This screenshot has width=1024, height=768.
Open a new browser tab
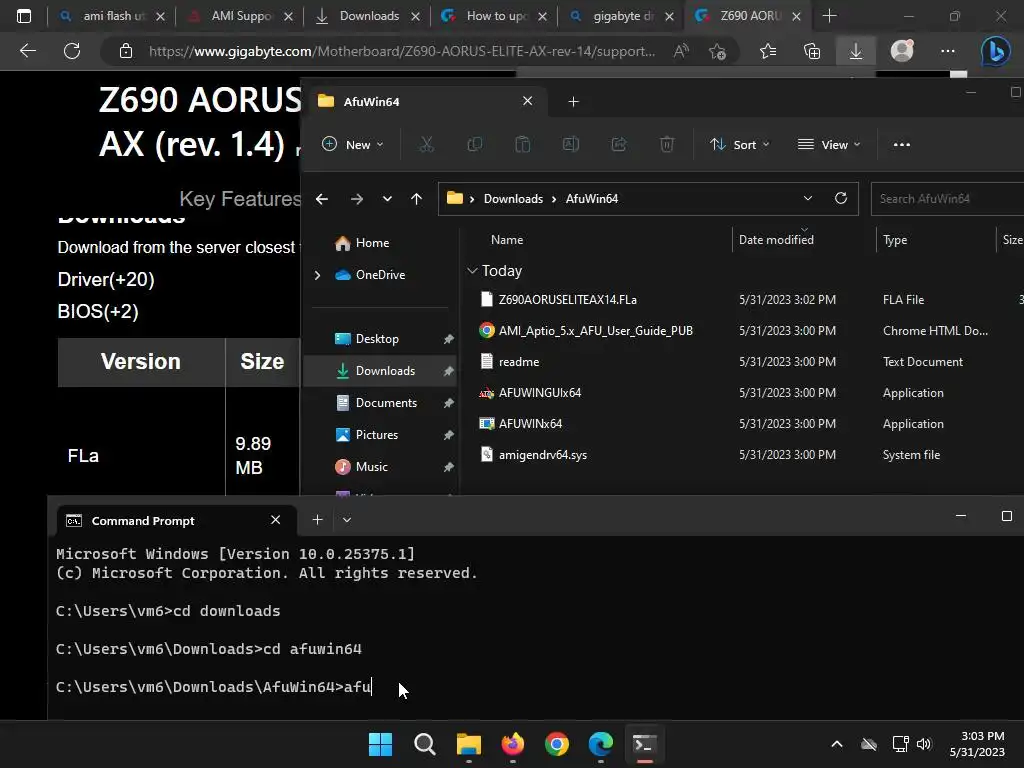pyautogui.click(x=829, y=16)
